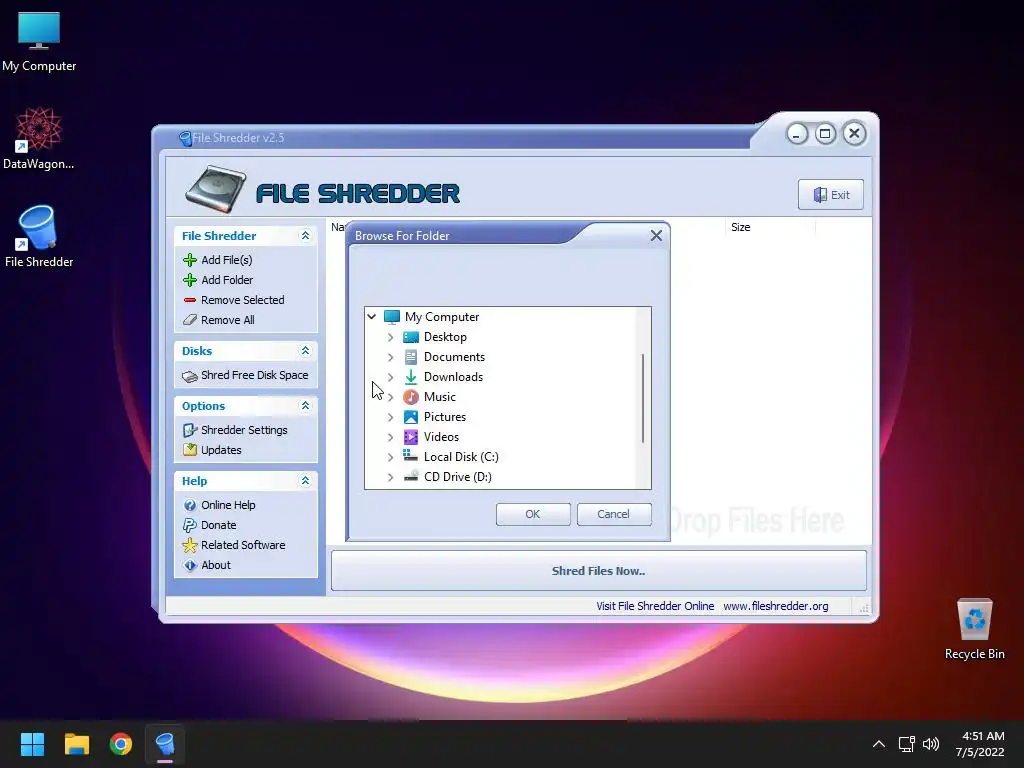The image size is (1024, 768).
Task: Expand the CD Drive (D:) node
Action: click(391, 477)
